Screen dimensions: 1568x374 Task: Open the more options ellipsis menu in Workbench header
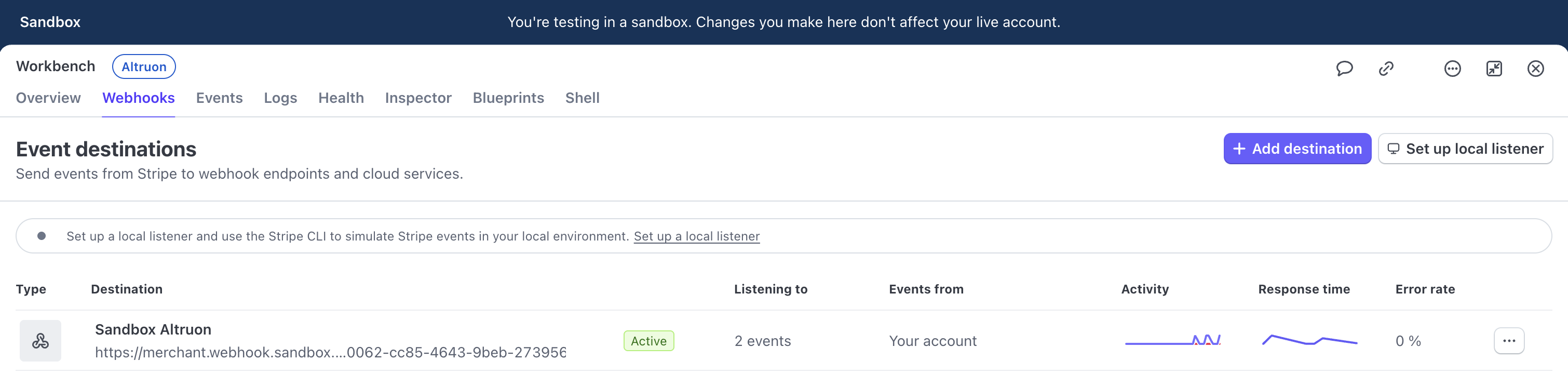tap(1452, 68)
